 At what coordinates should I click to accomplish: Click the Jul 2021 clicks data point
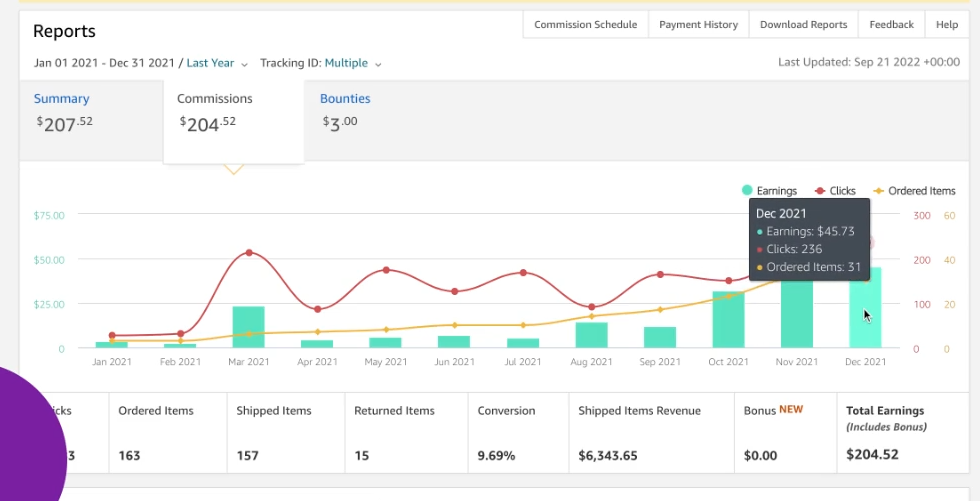[x=523, y=273]
